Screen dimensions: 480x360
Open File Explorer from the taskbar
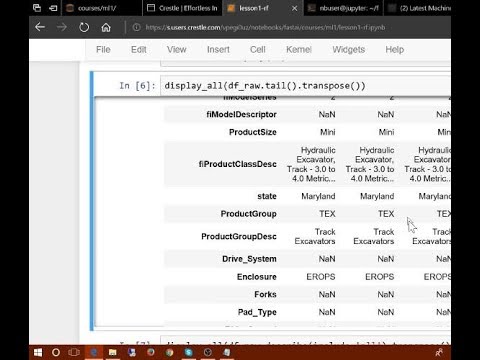[x=113, y=352]
